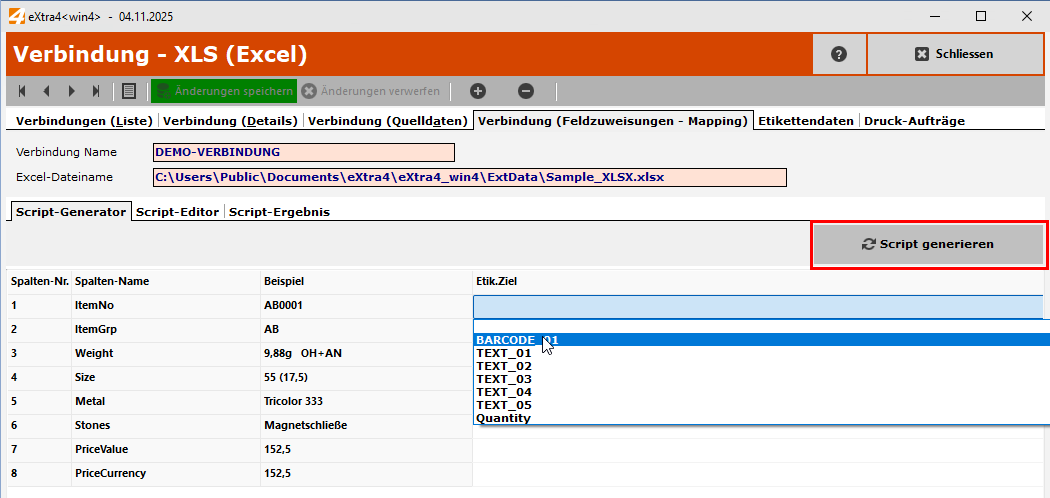Remove record with minus icon

[x=526, y=91]
